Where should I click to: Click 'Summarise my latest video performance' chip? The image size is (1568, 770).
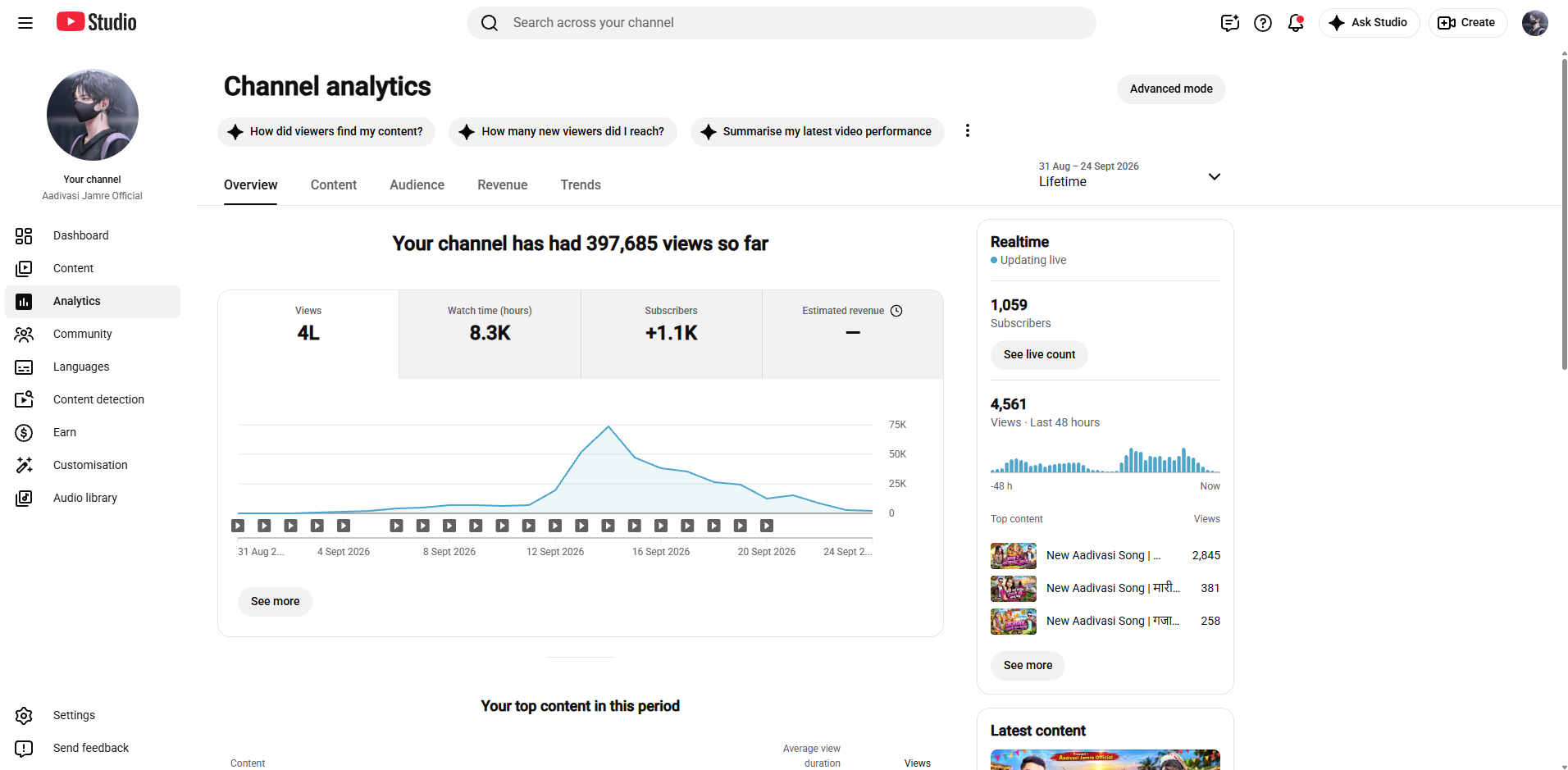click(x=817, y=132)
